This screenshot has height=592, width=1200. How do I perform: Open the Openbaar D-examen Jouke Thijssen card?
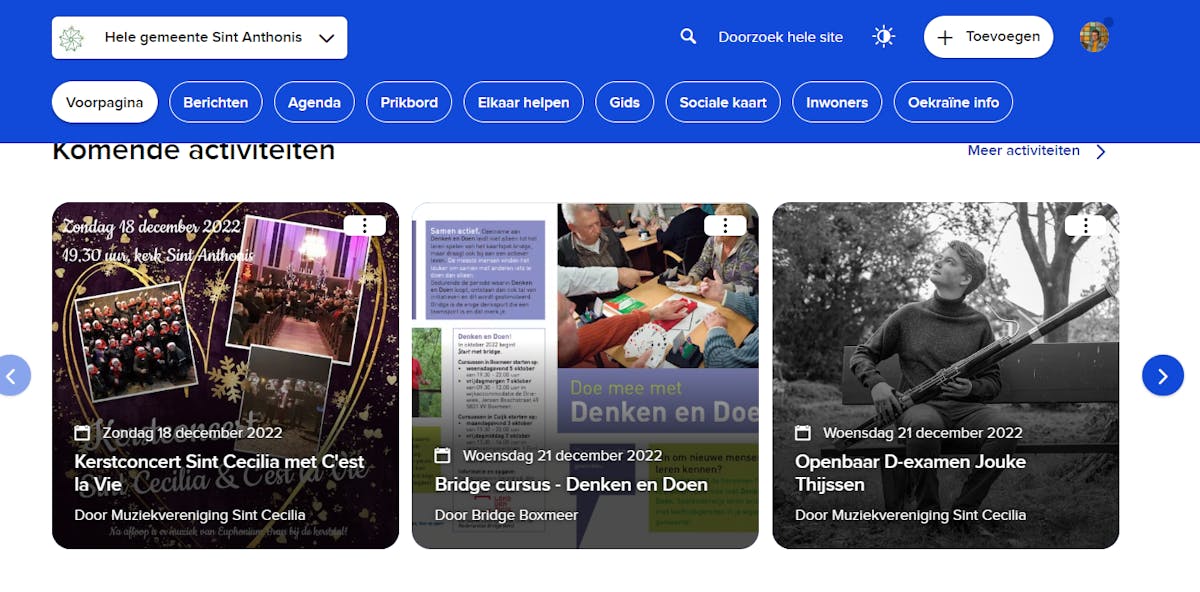point(945,473)
